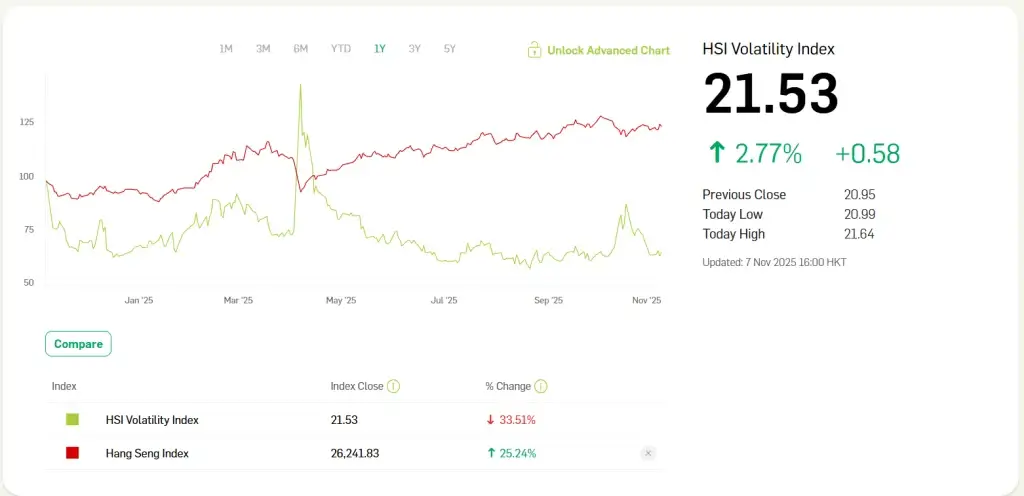
Task: Click the info icon next to % Change
Action: [541, 386]
